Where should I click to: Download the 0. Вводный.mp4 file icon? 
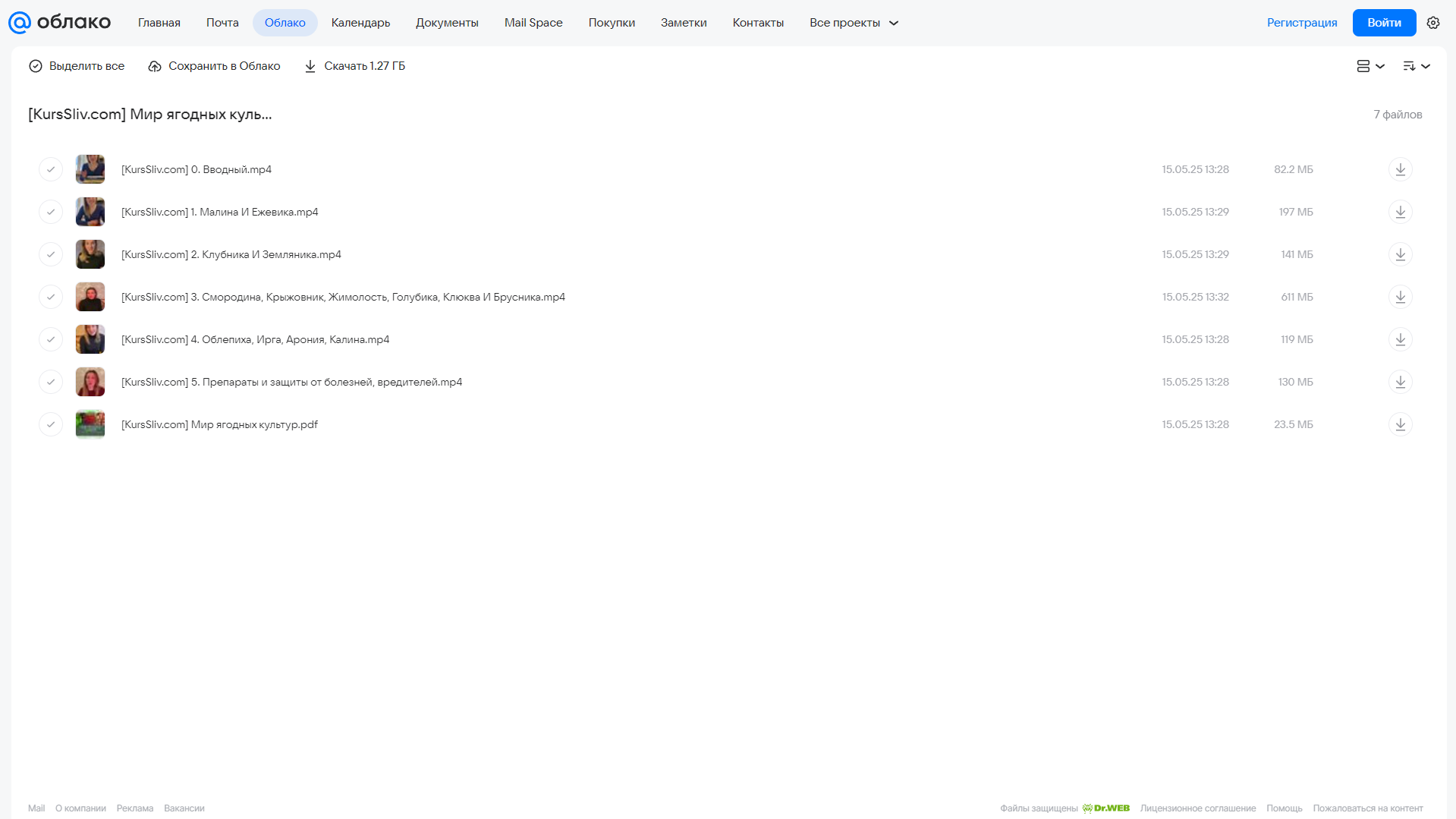[x=1400, y=169]
